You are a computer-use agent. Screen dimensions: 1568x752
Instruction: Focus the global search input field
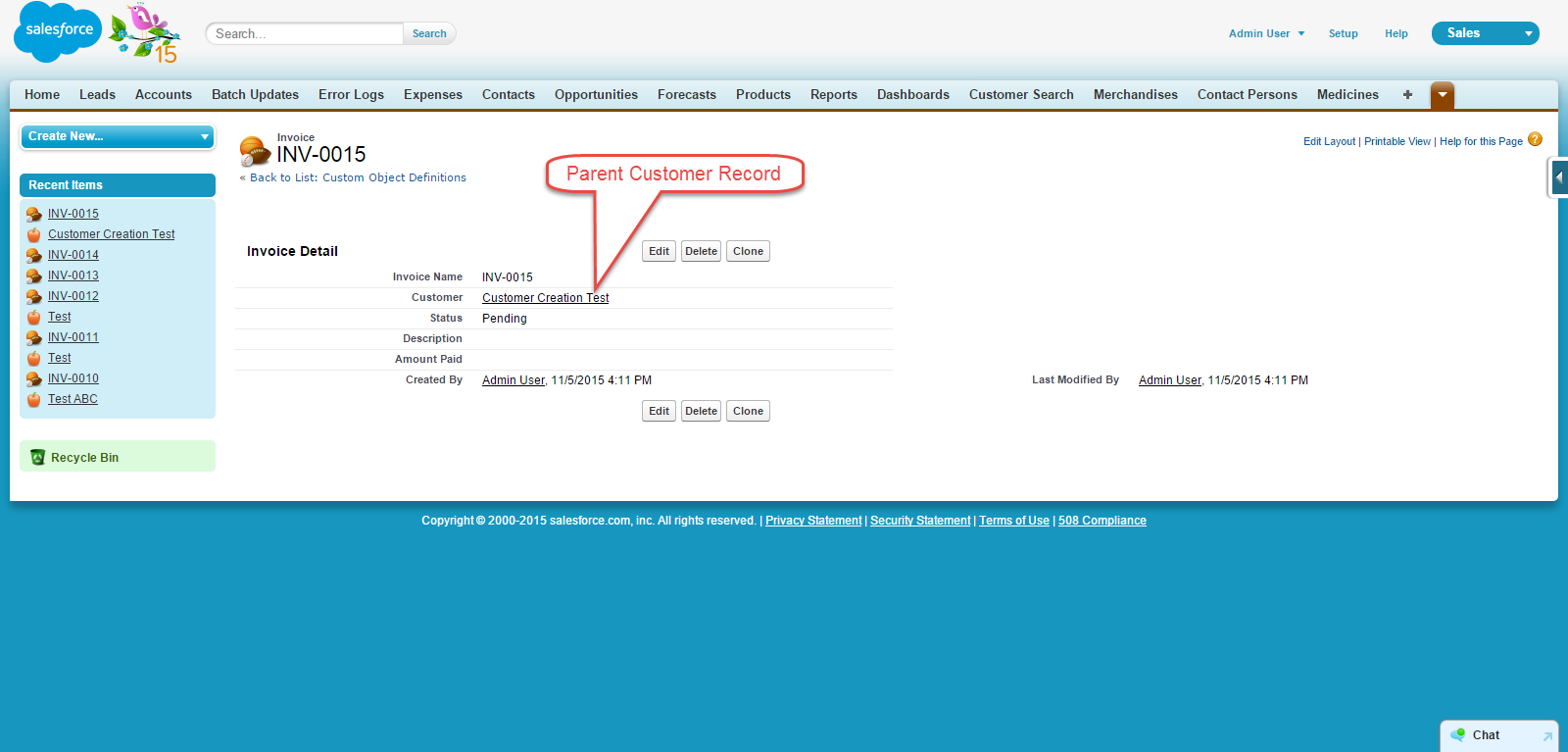305,33
